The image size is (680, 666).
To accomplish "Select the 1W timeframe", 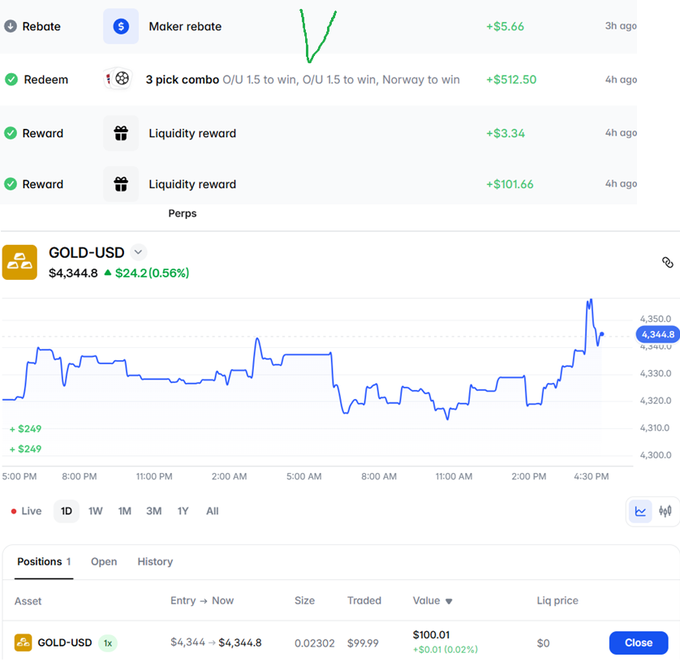I will tap(95, 511).
